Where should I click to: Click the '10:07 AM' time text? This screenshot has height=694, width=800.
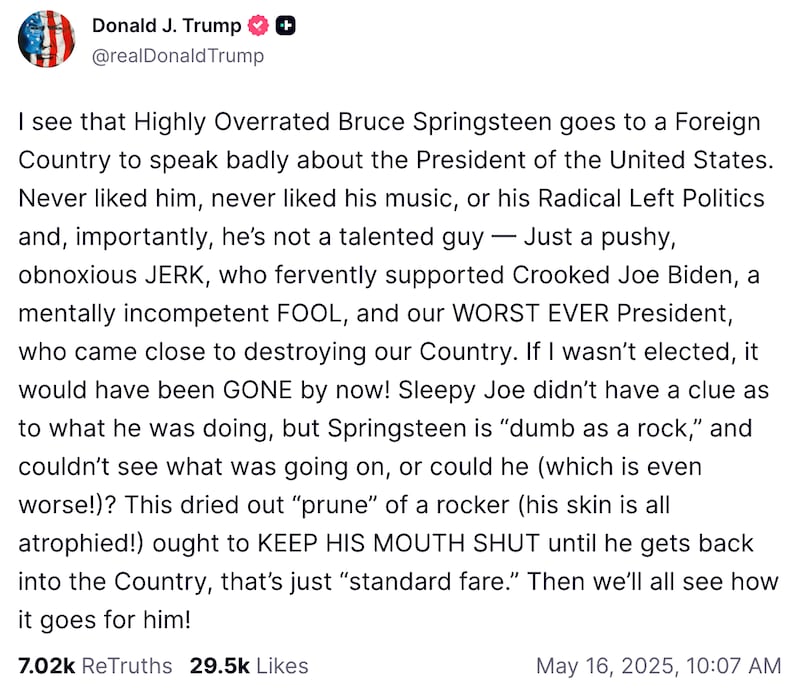734,665
